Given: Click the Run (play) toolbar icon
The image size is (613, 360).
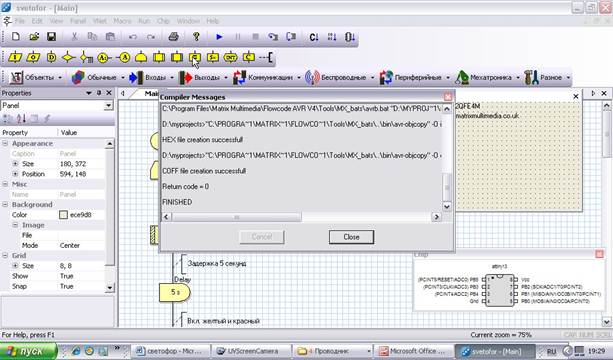Looking at the screenshot, I should tap(219, 37).
